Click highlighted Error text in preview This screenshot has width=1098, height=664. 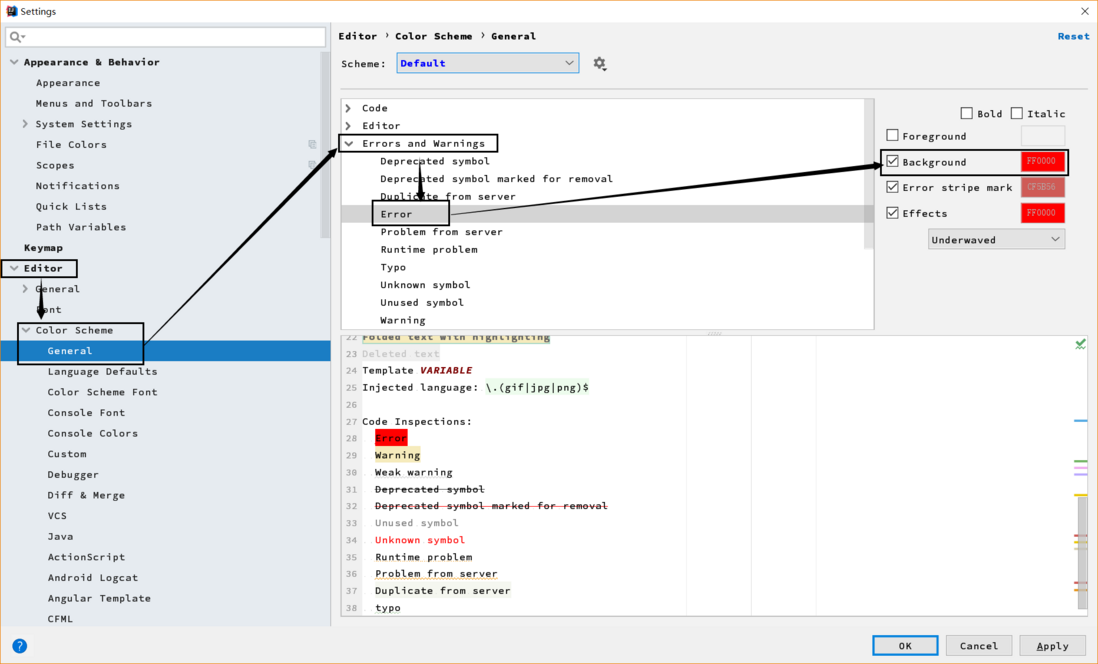click(x=391, y=438)
